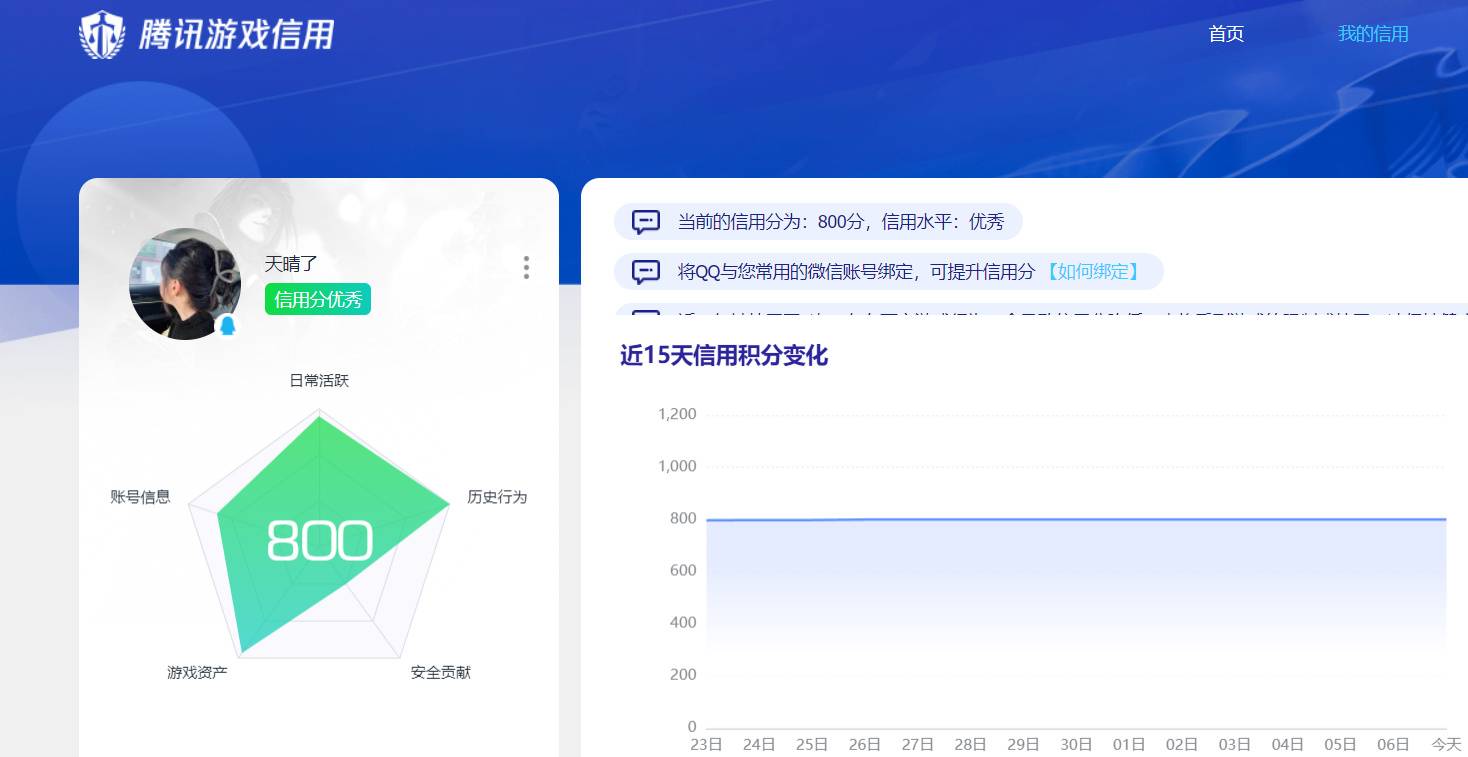Click the 27日 date on chart axis
This screenshot has height=757, width=1468.
(918, 744)
